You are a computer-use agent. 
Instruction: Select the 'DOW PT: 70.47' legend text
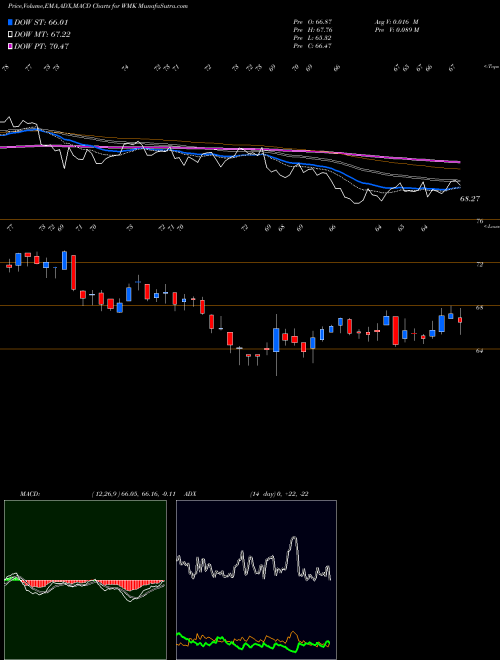pos(41,46)
